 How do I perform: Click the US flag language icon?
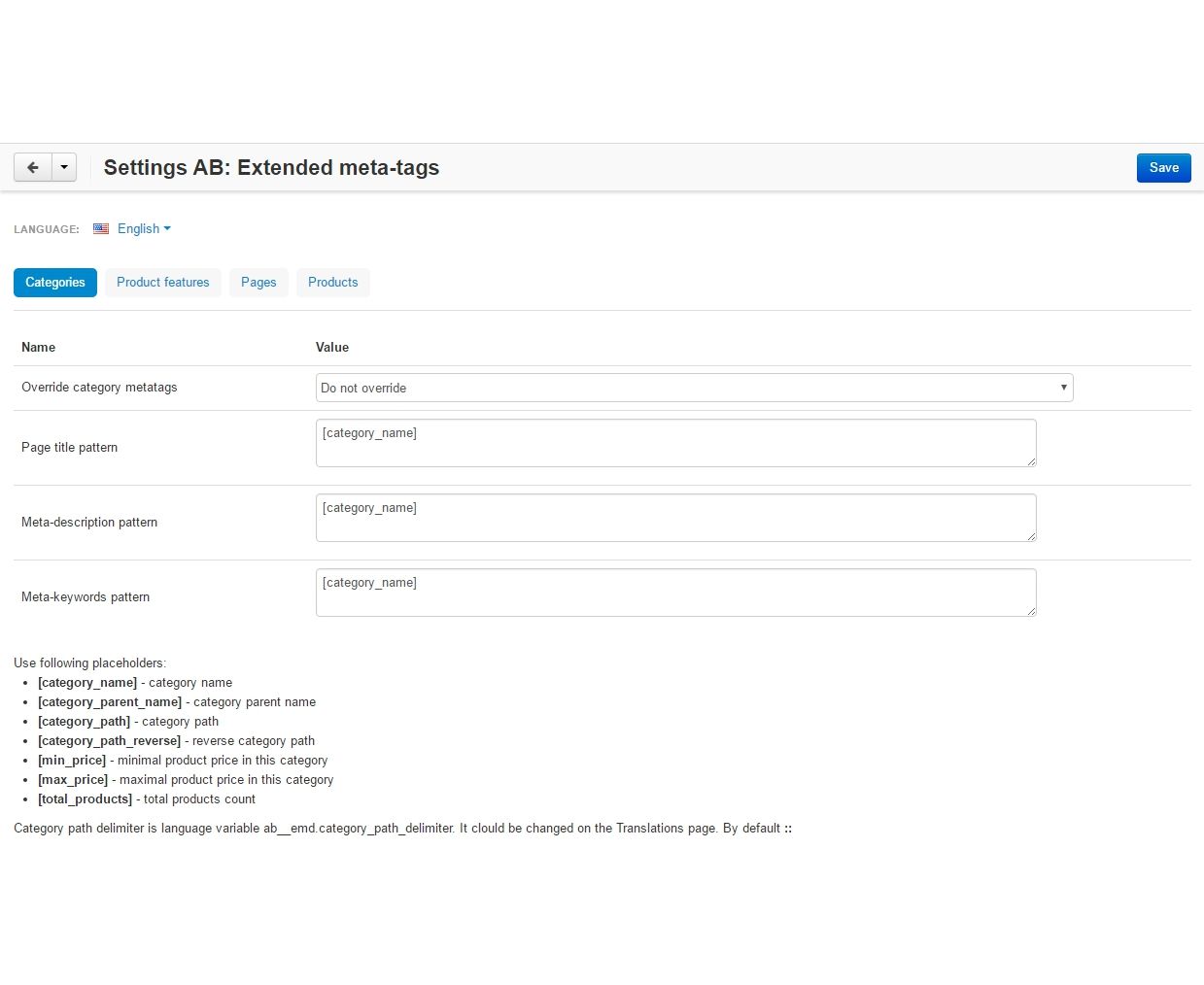pos(101,229)
